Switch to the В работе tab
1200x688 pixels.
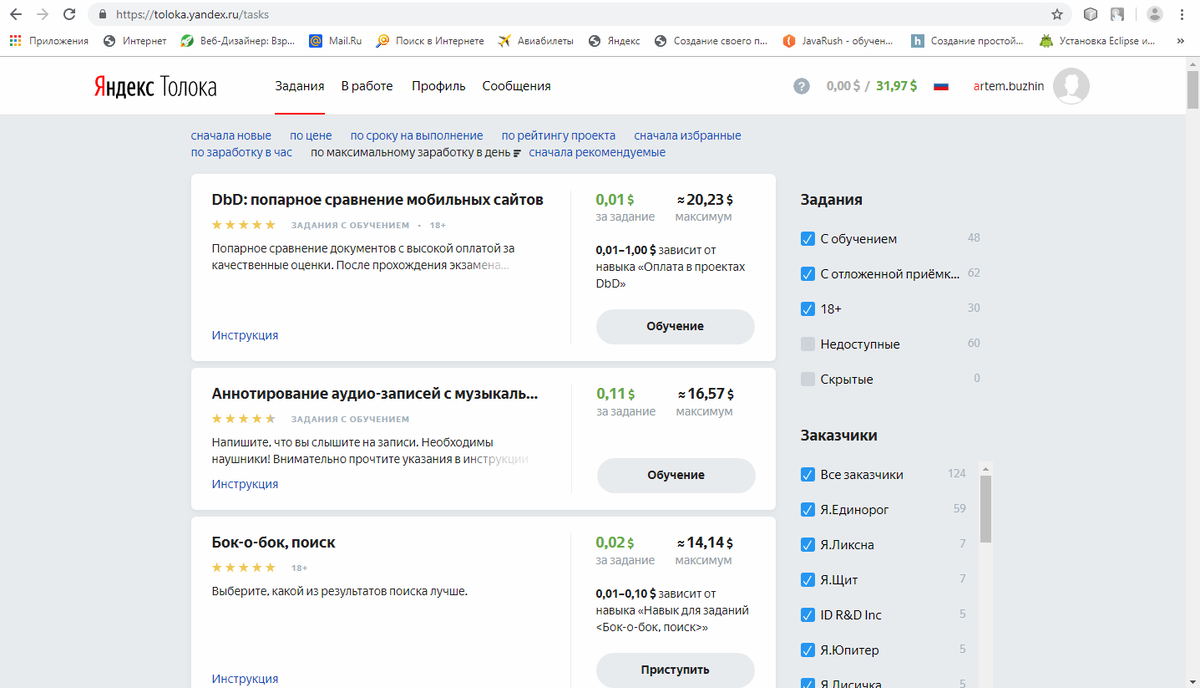(366, 86)
